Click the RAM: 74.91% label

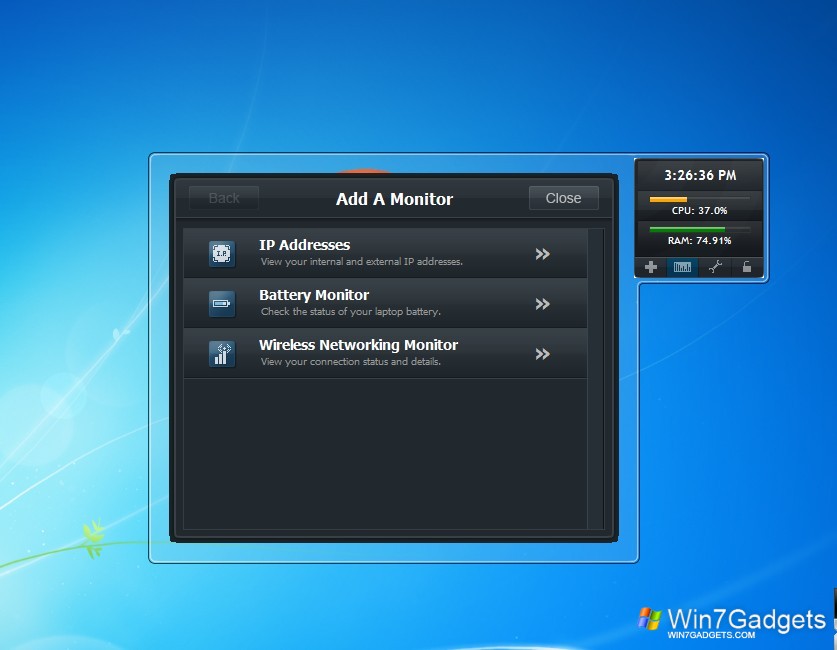(x=699, y=241)
